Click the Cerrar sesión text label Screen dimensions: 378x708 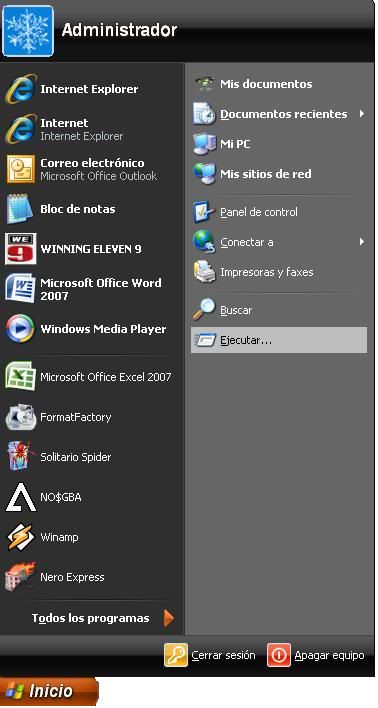coord(223,655)
